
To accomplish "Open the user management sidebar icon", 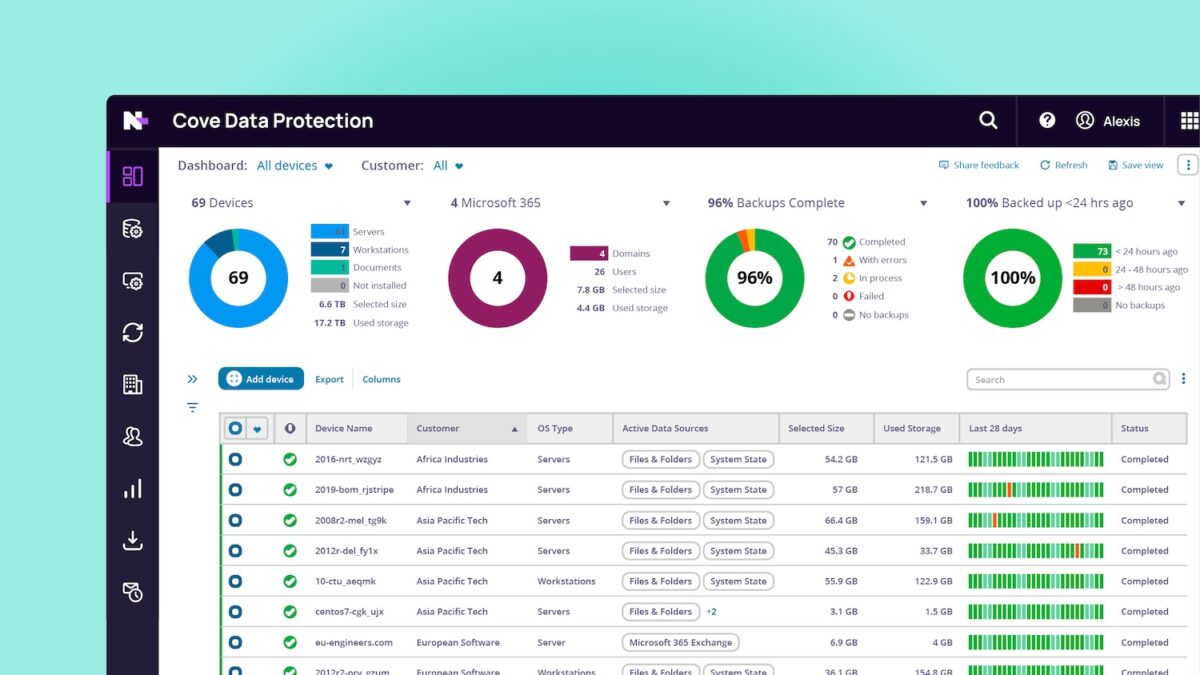I will [x=133, y=437].
